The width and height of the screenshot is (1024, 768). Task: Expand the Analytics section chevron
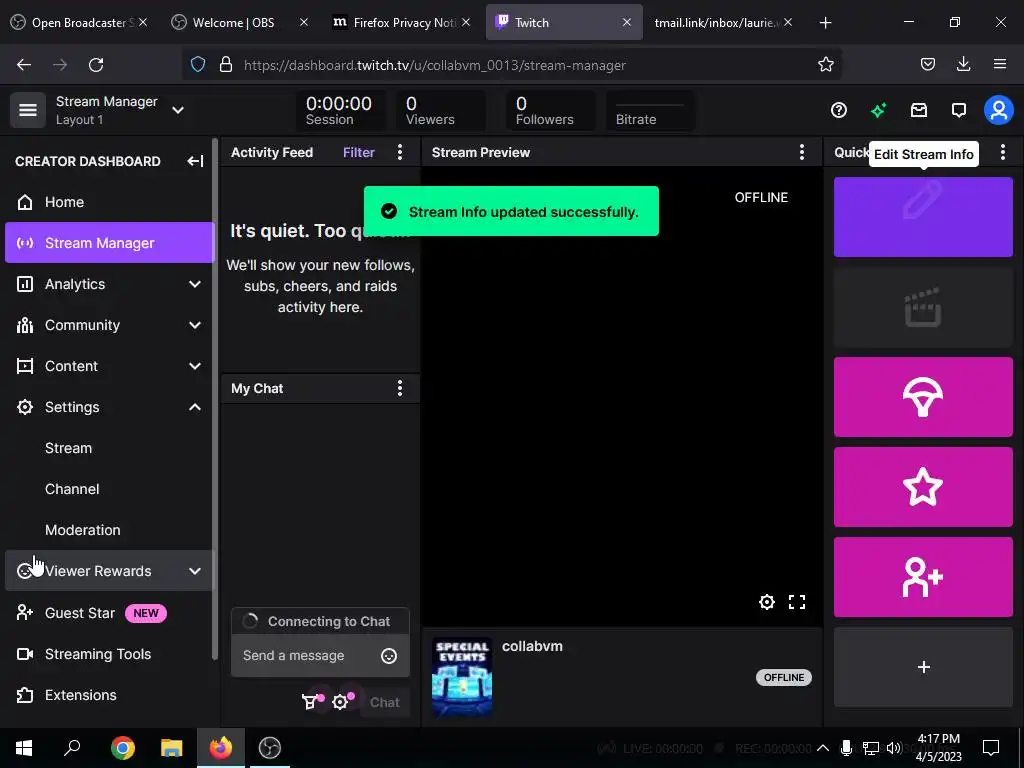[195, 284]
